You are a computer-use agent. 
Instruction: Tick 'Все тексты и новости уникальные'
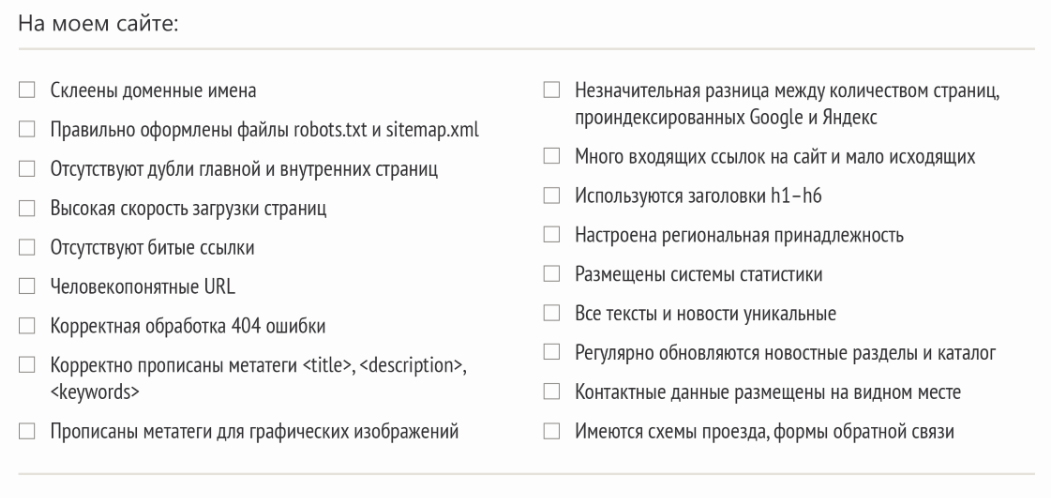(552, 313)
